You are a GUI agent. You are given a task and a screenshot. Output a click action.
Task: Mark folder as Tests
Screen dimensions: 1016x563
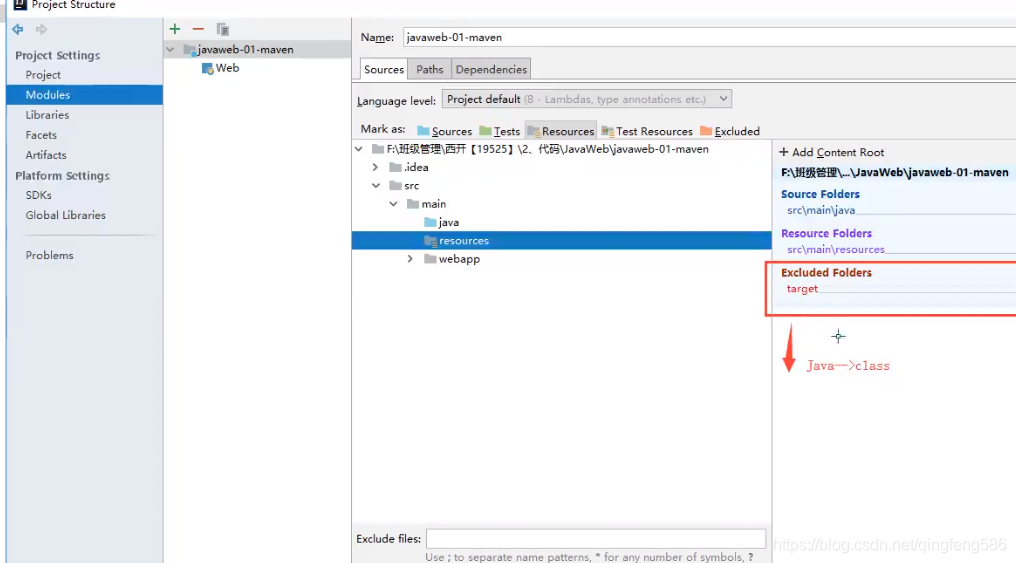coord(500,131)
